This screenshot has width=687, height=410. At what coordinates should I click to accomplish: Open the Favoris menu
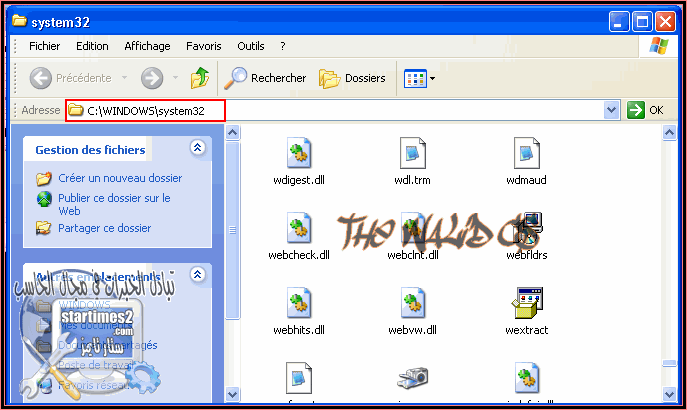click(x=204, y=46)
